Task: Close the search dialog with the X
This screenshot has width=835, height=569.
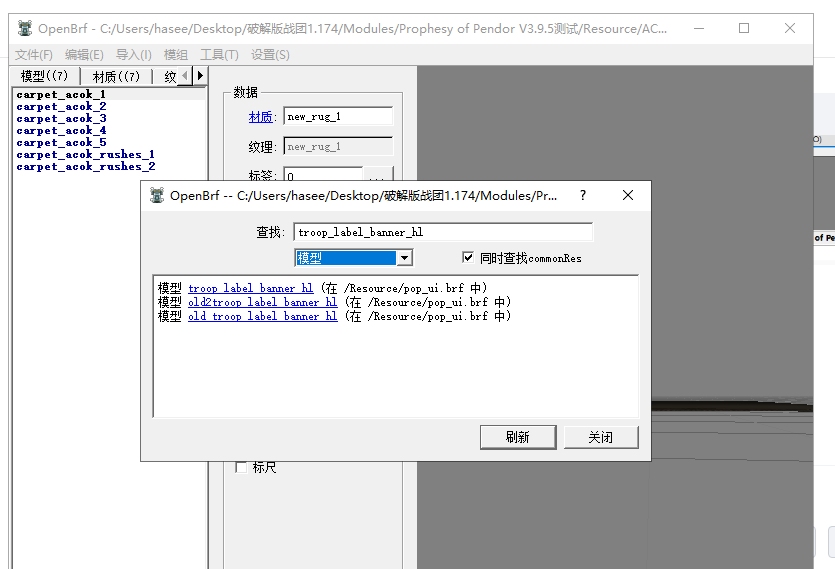Action: pyautogui.click(x=628, y=196)
